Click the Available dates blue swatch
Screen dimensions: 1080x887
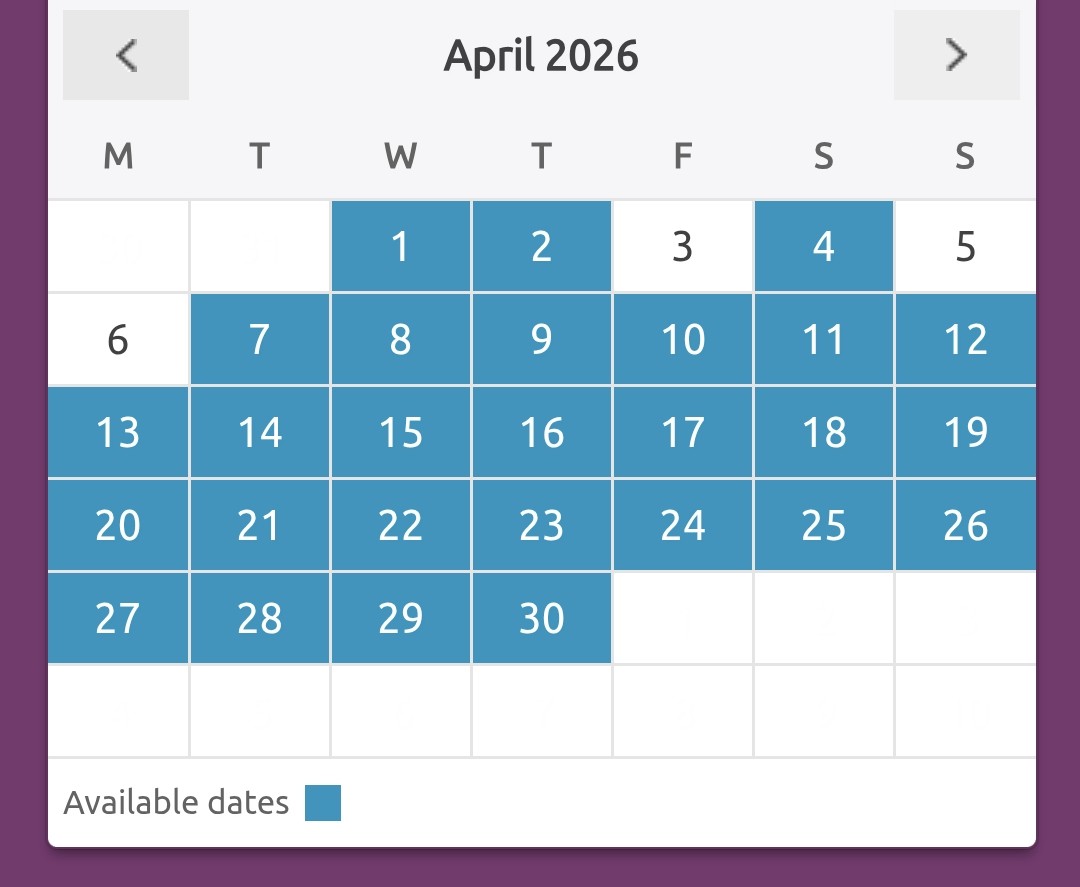[x=323, y=803]
